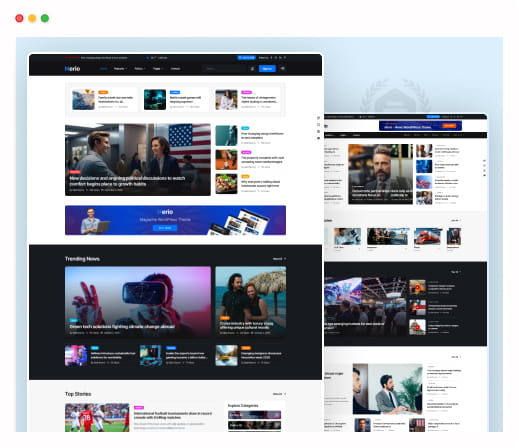Open the beach couple trending story image
Viewport: 519px width, 448px height.
point(251,300)
